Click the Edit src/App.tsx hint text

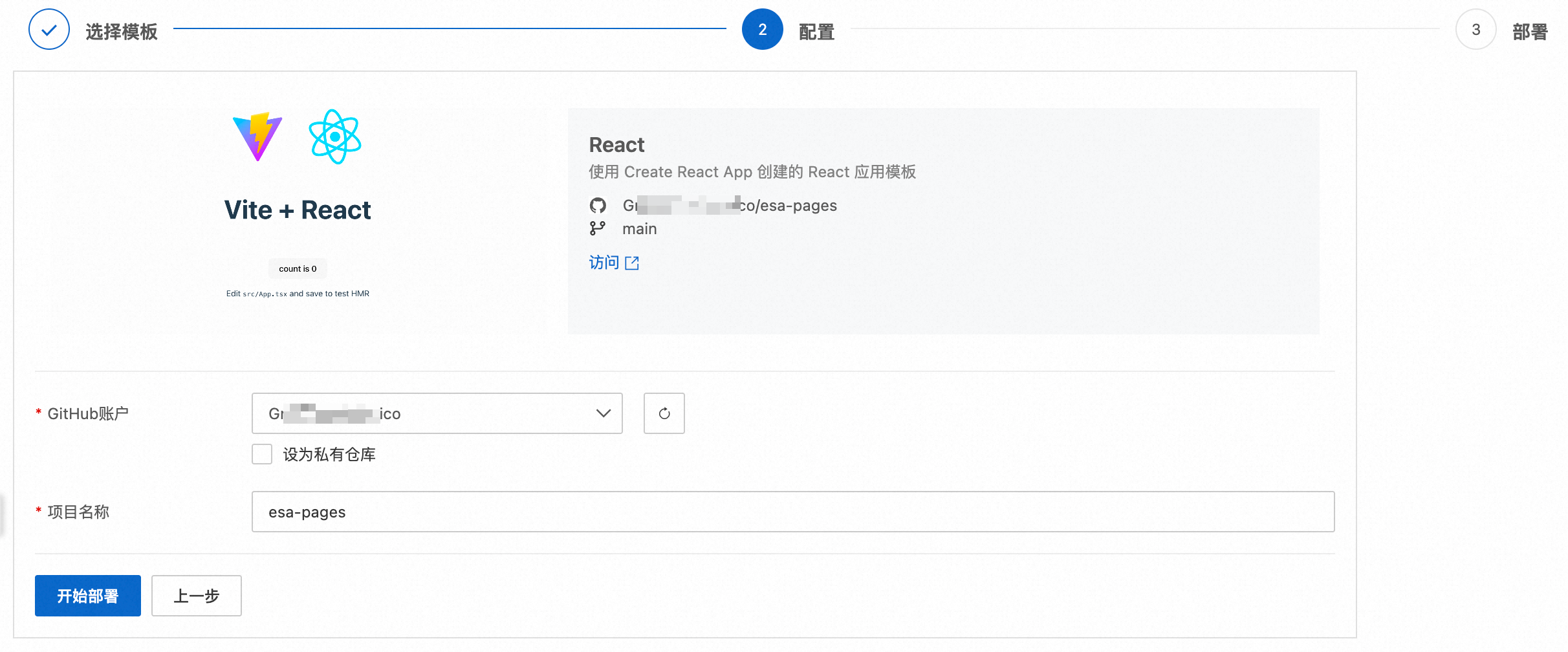tap(298, 294)
